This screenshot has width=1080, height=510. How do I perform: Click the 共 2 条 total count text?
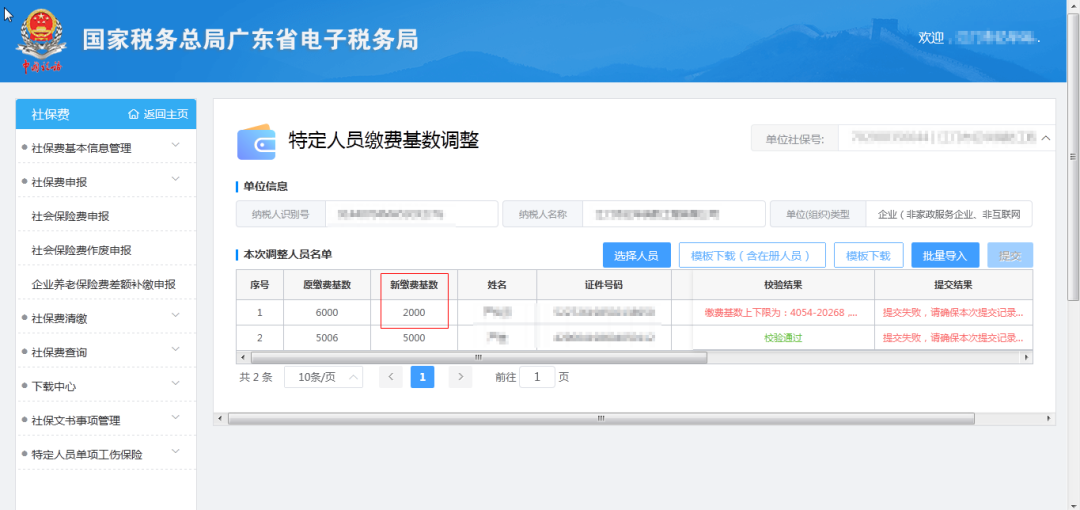point(256,378)
